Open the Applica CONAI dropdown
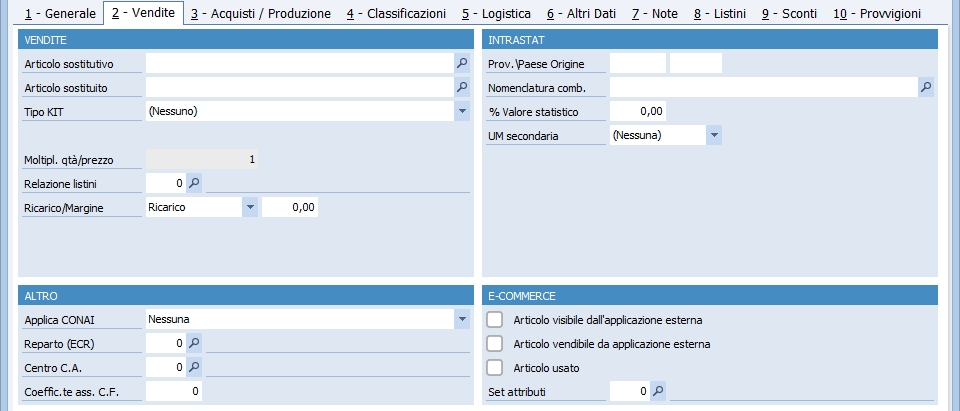The image size is (960, 411). point(462,319)
